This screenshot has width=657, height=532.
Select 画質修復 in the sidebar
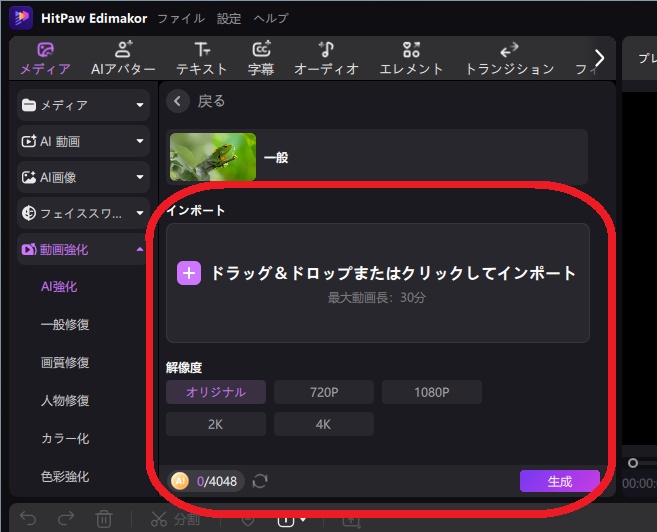pos(65,362)
